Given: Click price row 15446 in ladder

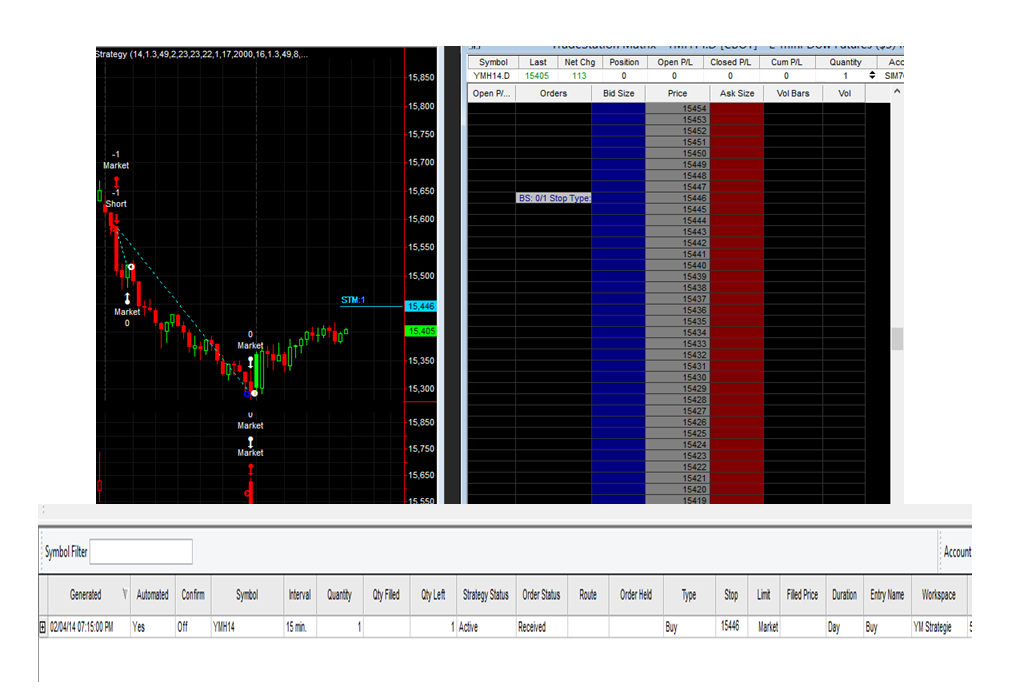Looking at the screenshot, I should point(678,198).
